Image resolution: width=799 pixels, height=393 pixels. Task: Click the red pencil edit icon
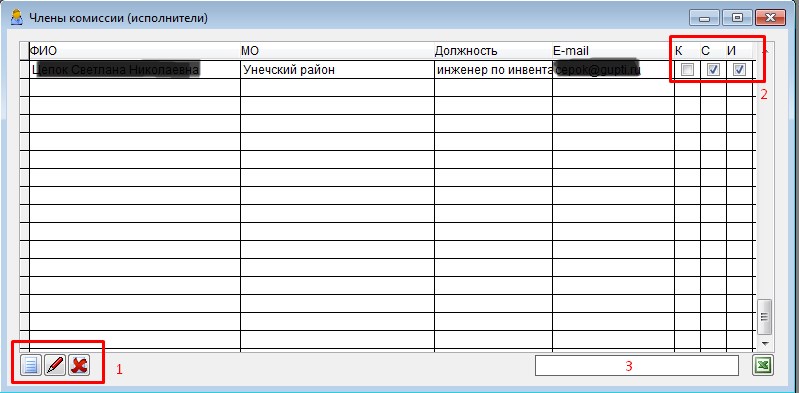tap(55, 365)
